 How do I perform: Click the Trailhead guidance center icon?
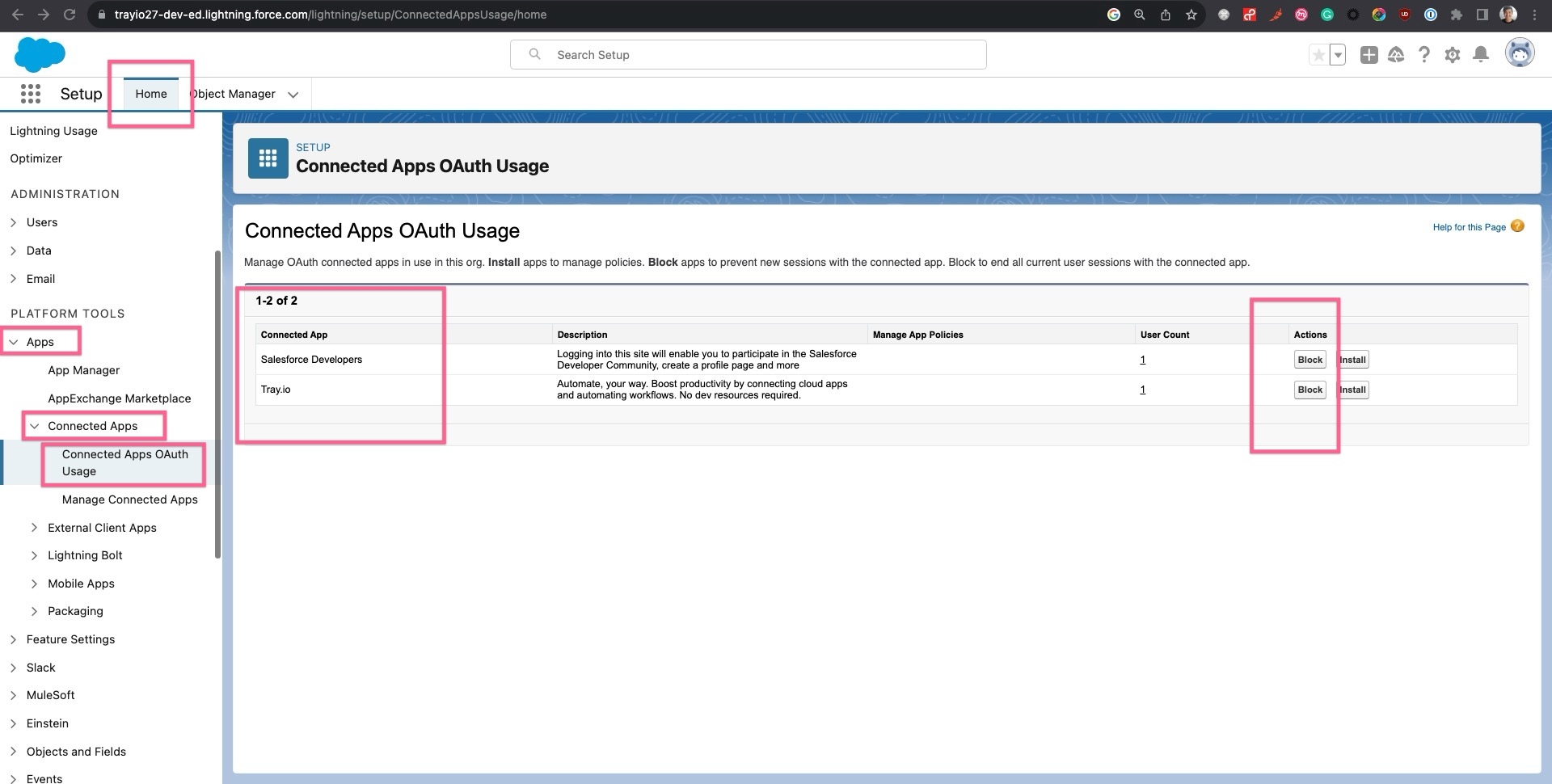pyautogui.click(x=1396, y=54)
